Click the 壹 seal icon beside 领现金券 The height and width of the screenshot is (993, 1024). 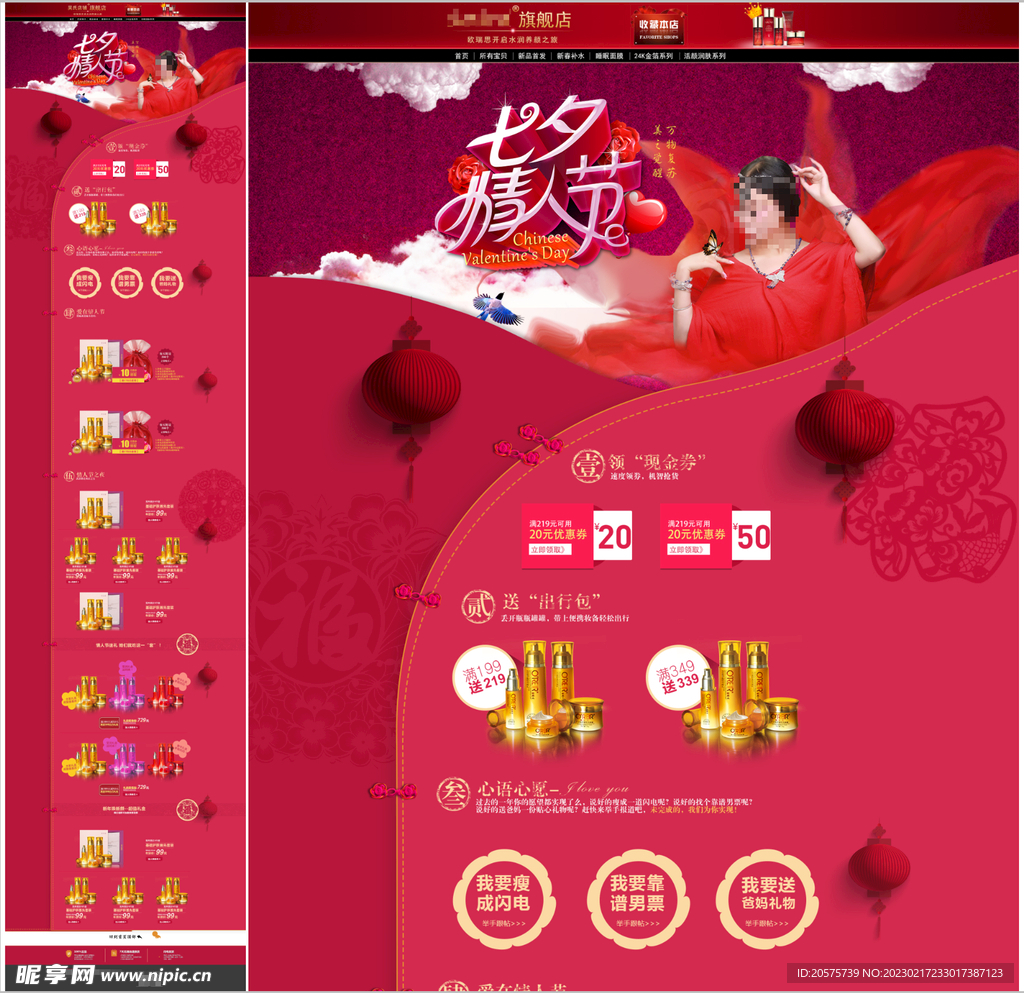588,466
